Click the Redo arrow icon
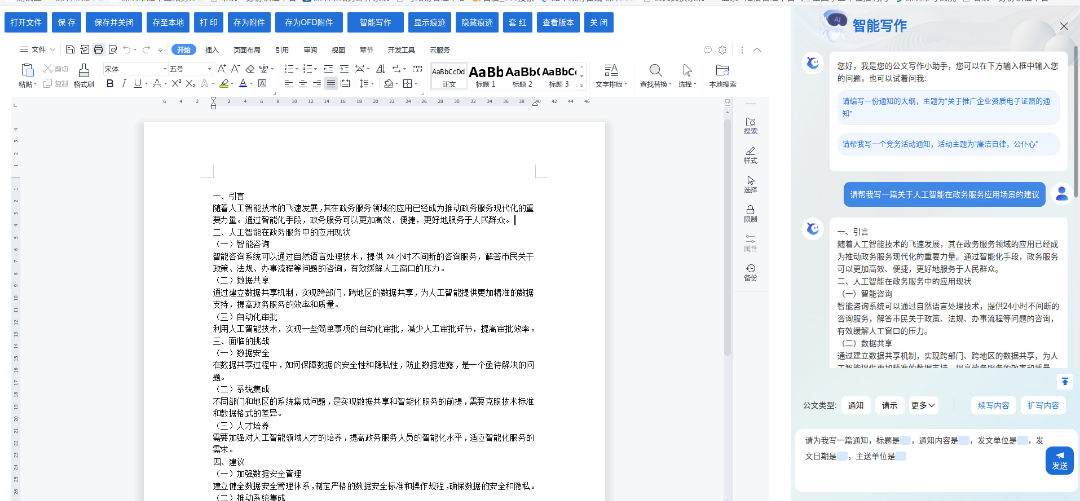Image resolution: width=1080 pixels, height=501 pixels. (147, 50)
